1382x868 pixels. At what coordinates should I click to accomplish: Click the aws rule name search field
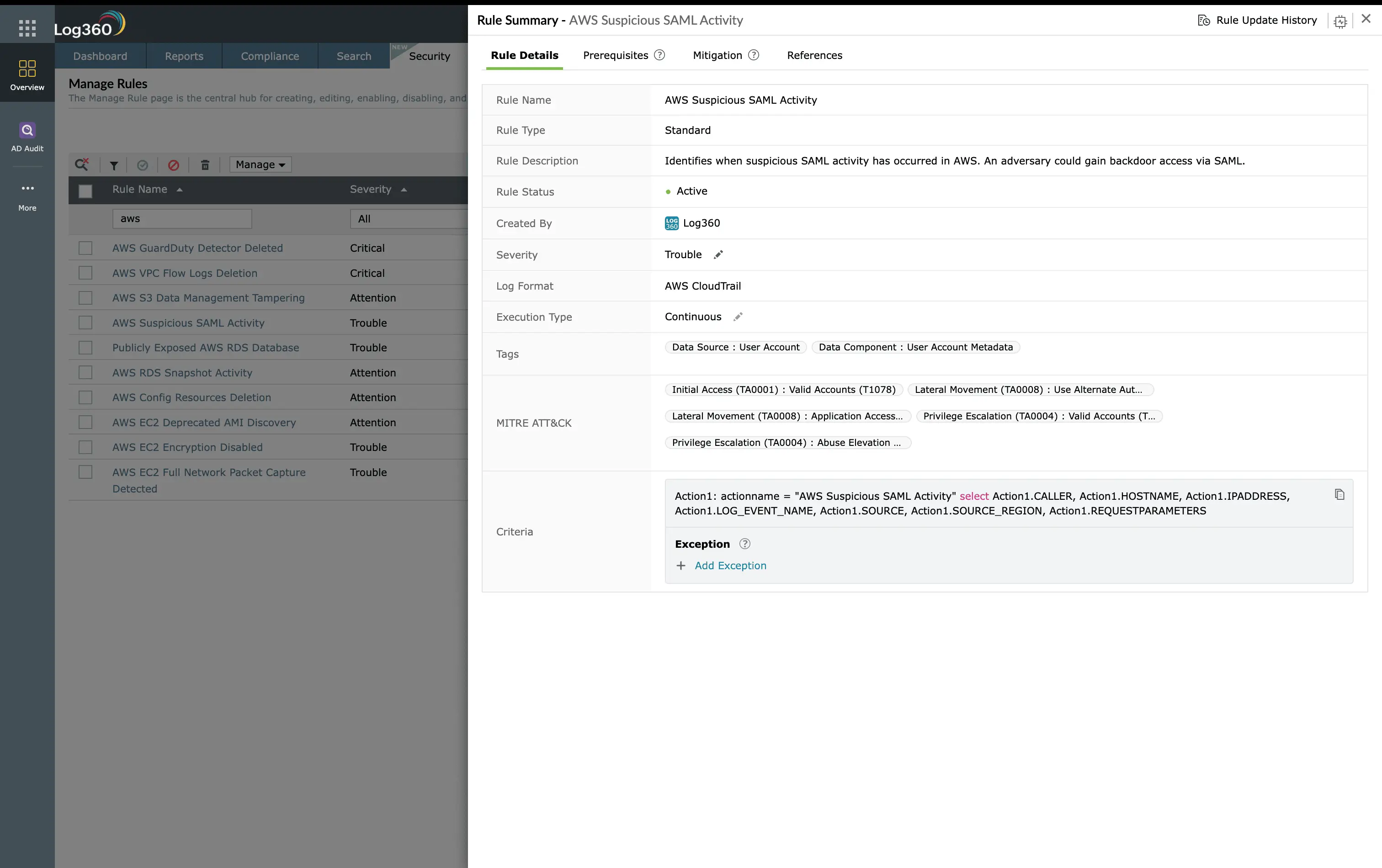click(x=182, y=218)
